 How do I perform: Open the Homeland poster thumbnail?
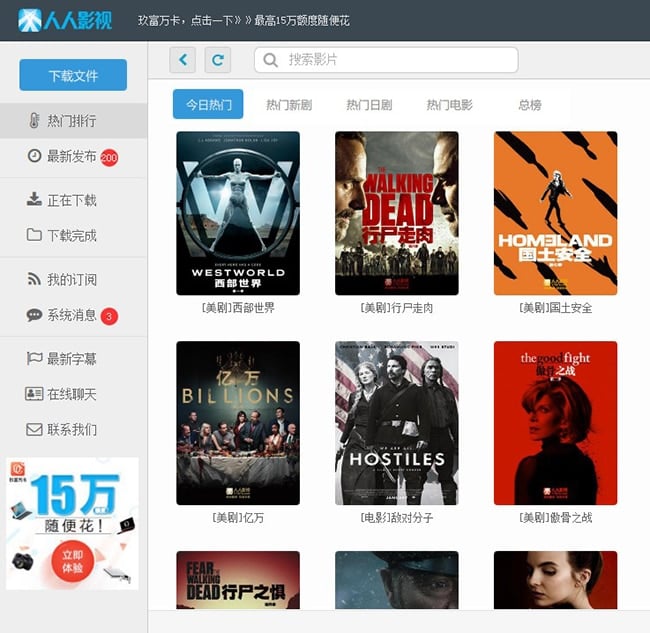click(555, 213)
